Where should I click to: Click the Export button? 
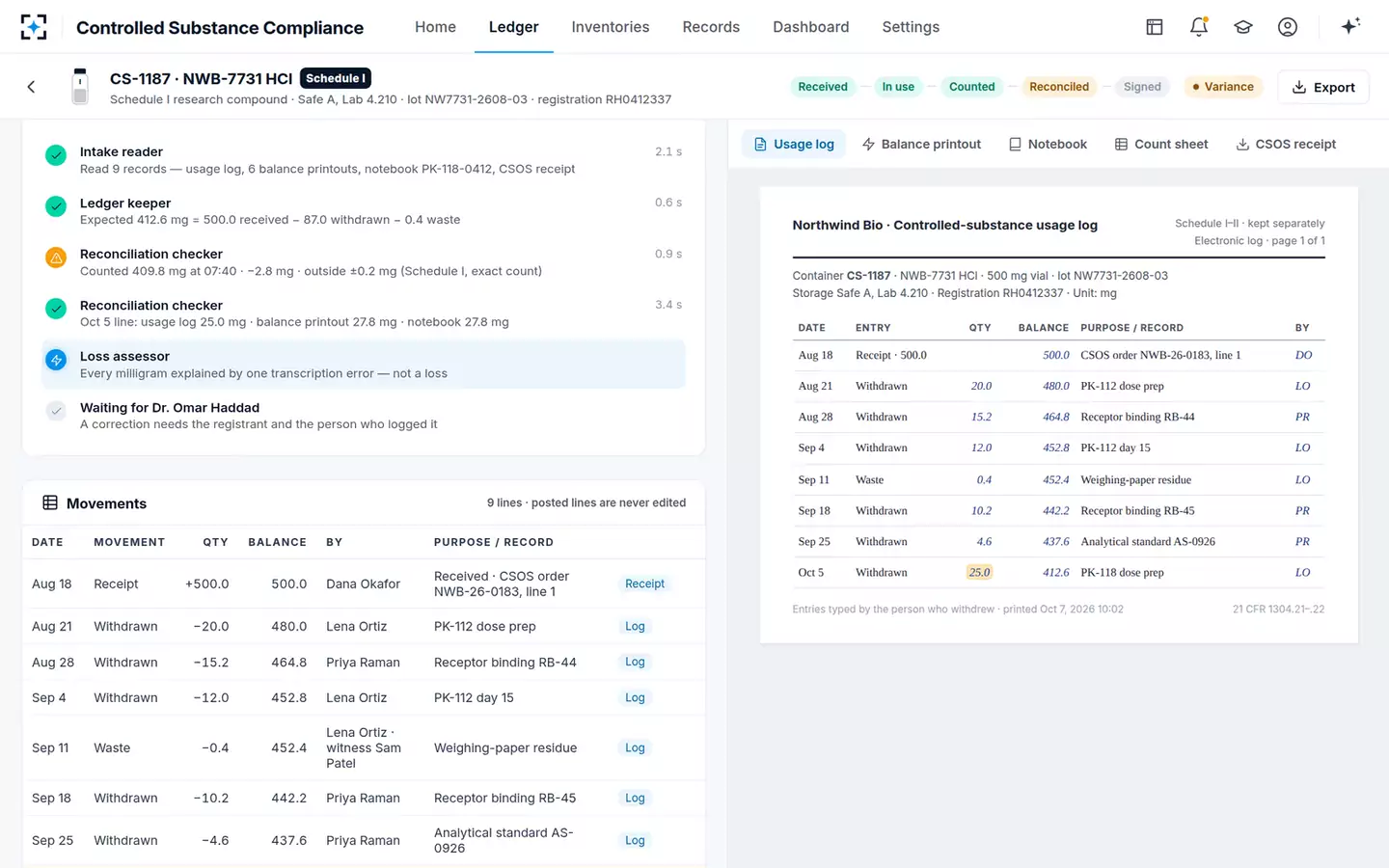click(x=1323, y=87)
